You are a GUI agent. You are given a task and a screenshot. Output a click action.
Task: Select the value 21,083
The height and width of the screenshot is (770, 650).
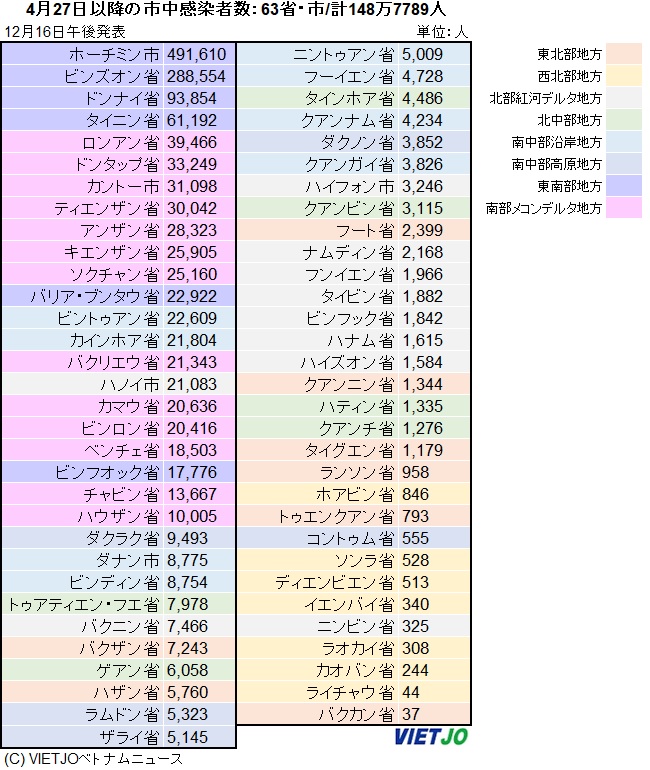point(192,385)
